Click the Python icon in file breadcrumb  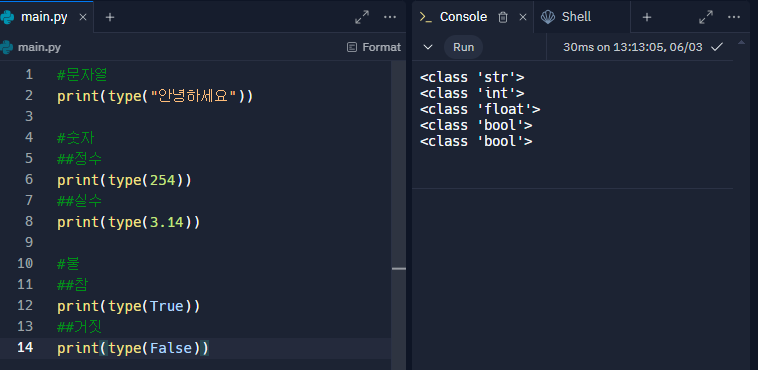point(6,47)
